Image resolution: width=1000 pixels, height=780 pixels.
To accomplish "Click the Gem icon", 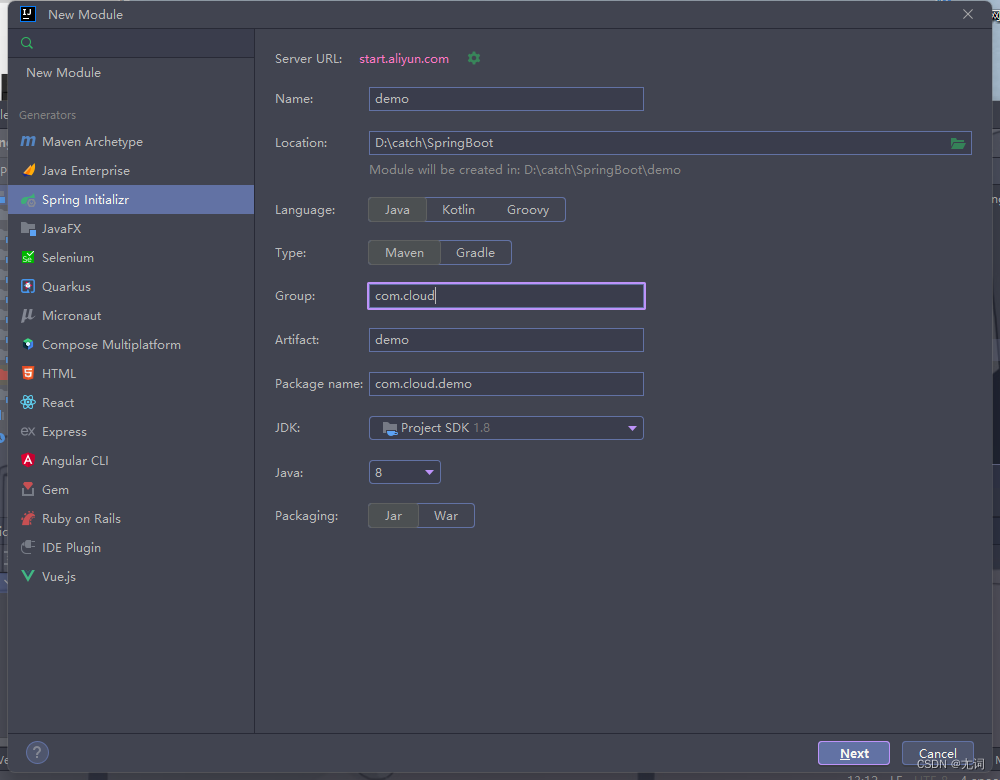I will click(28, 489).
